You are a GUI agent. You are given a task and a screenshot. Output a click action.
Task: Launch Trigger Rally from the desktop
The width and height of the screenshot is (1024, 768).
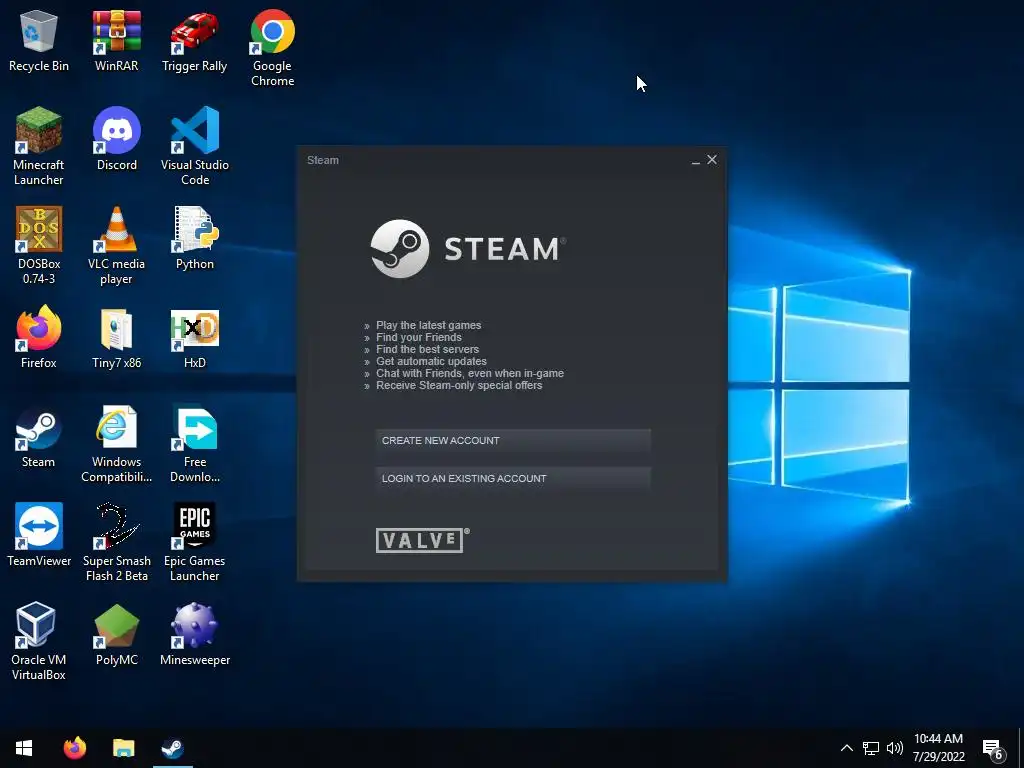(x=195, y=40)
